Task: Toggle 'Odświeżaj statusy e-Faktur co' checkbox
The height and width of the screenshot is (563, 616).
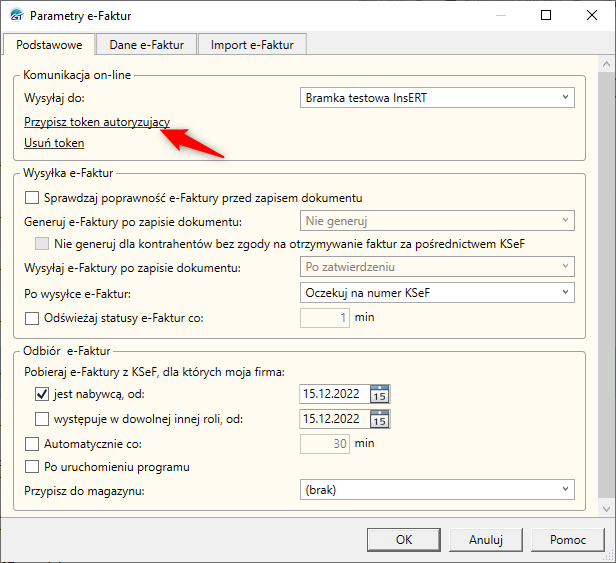Action: pyautogui.click(x=31, y=318)
